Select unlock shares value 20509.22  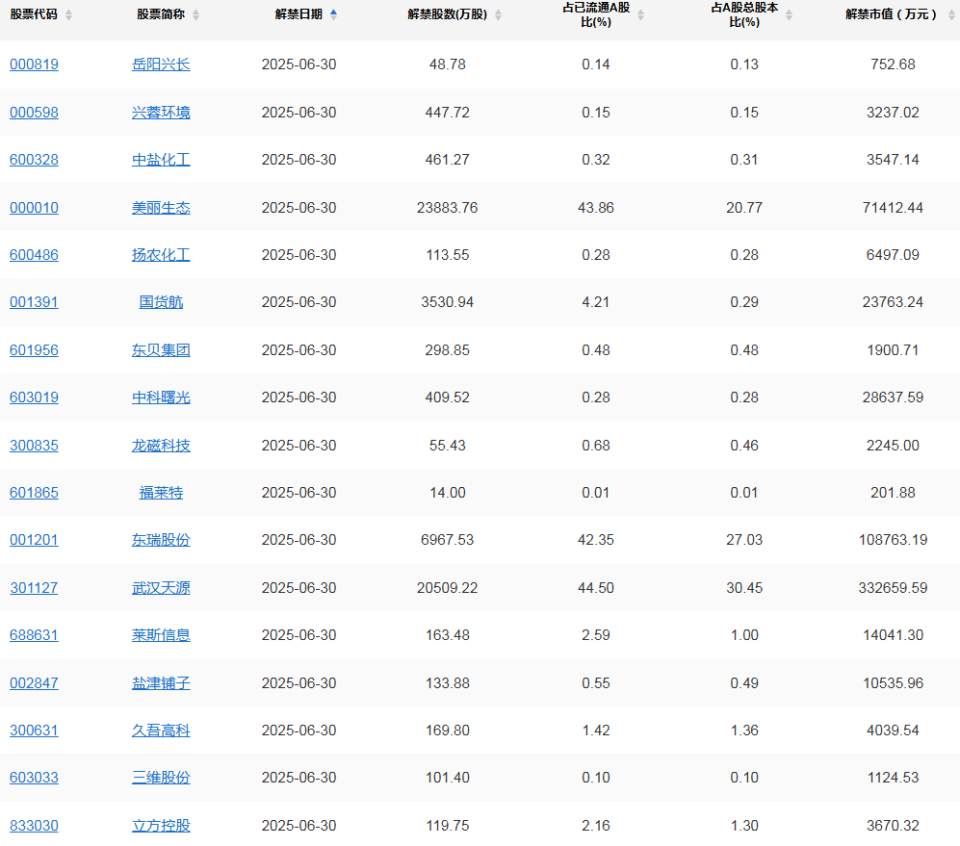448,588
